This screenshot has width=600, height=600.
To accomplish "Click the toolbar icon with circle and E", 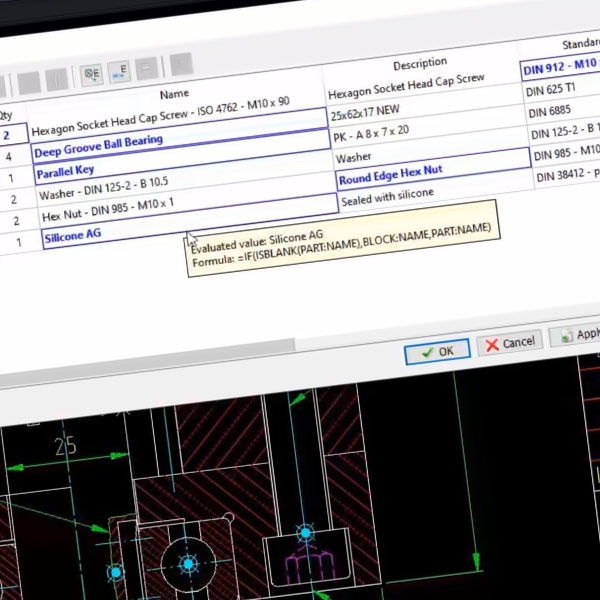I will [x=92, y=73].
